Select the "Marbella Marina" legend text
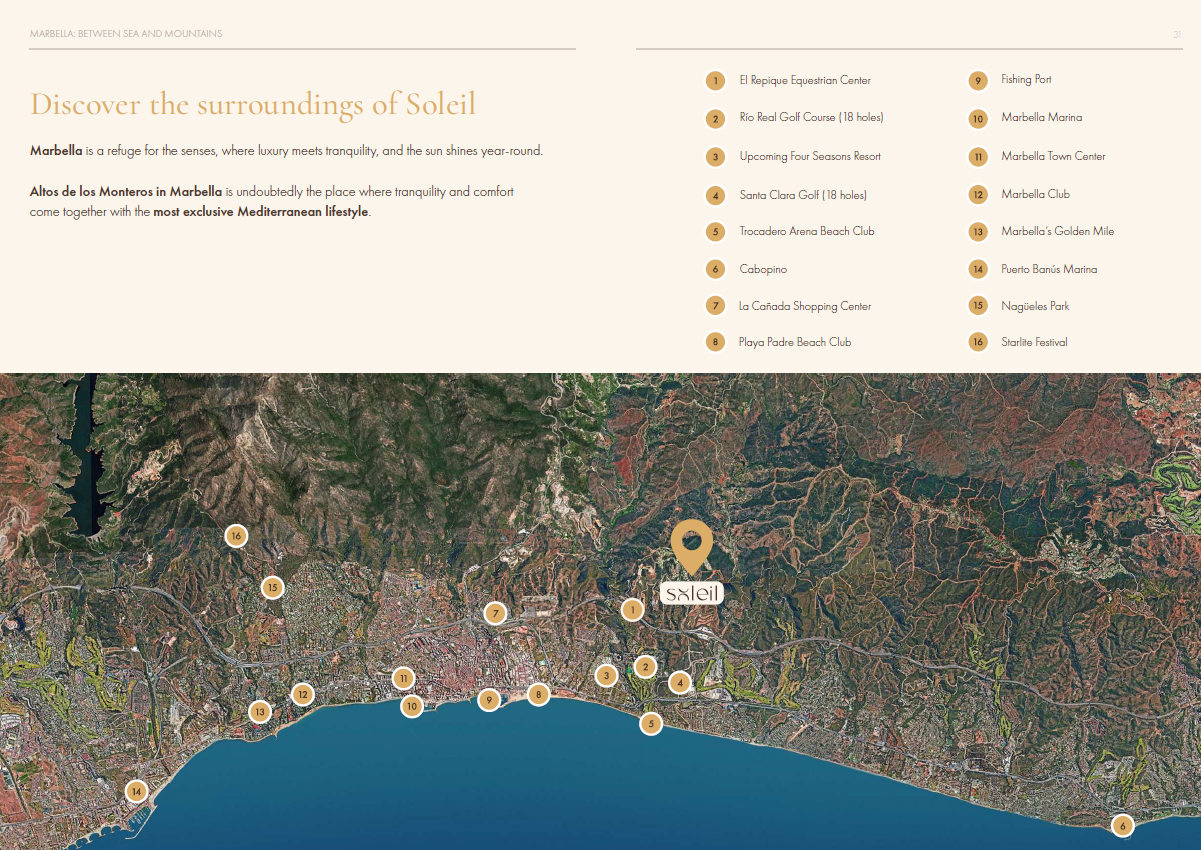The image size is (1201, 850). 1042,118
